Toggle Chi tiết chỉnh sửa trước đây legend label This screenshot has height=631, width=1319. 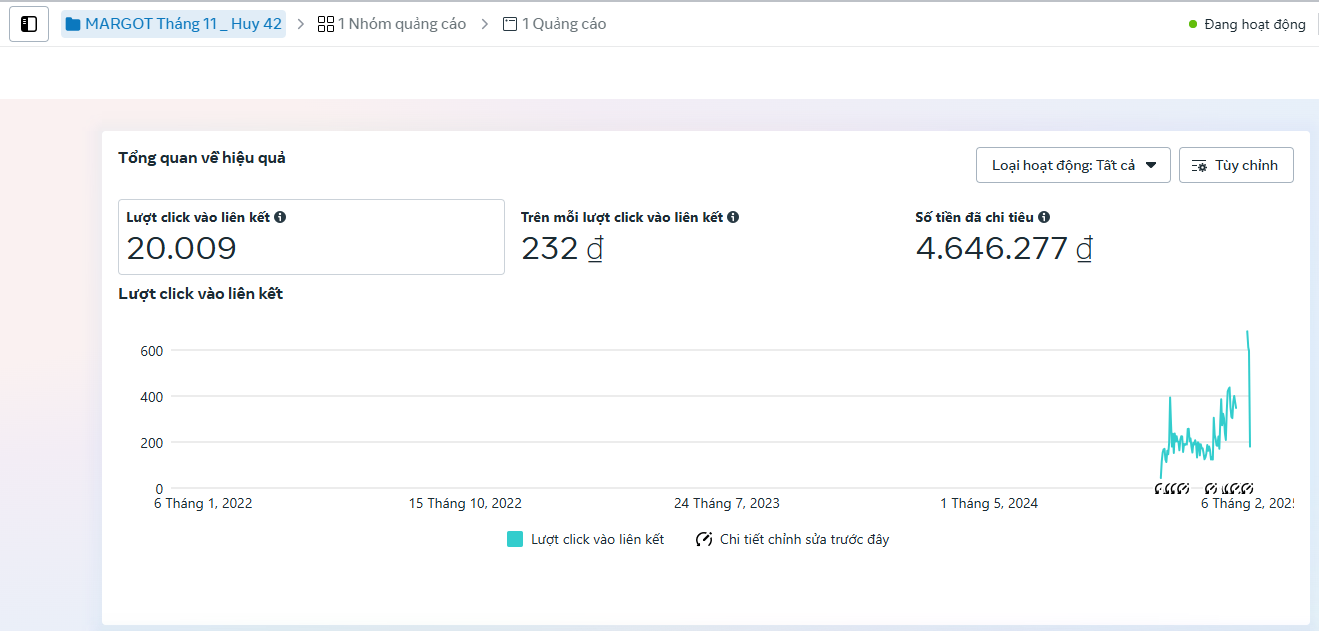804,539
